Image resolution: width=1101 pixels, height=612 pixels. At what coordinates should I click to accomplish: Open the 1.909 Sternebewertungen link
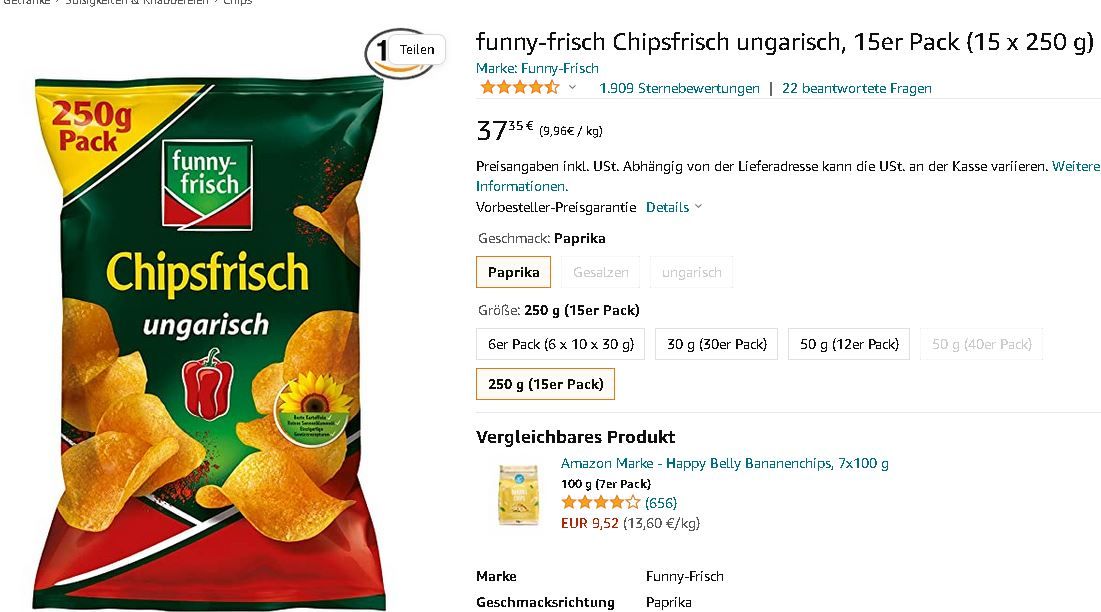679,88
